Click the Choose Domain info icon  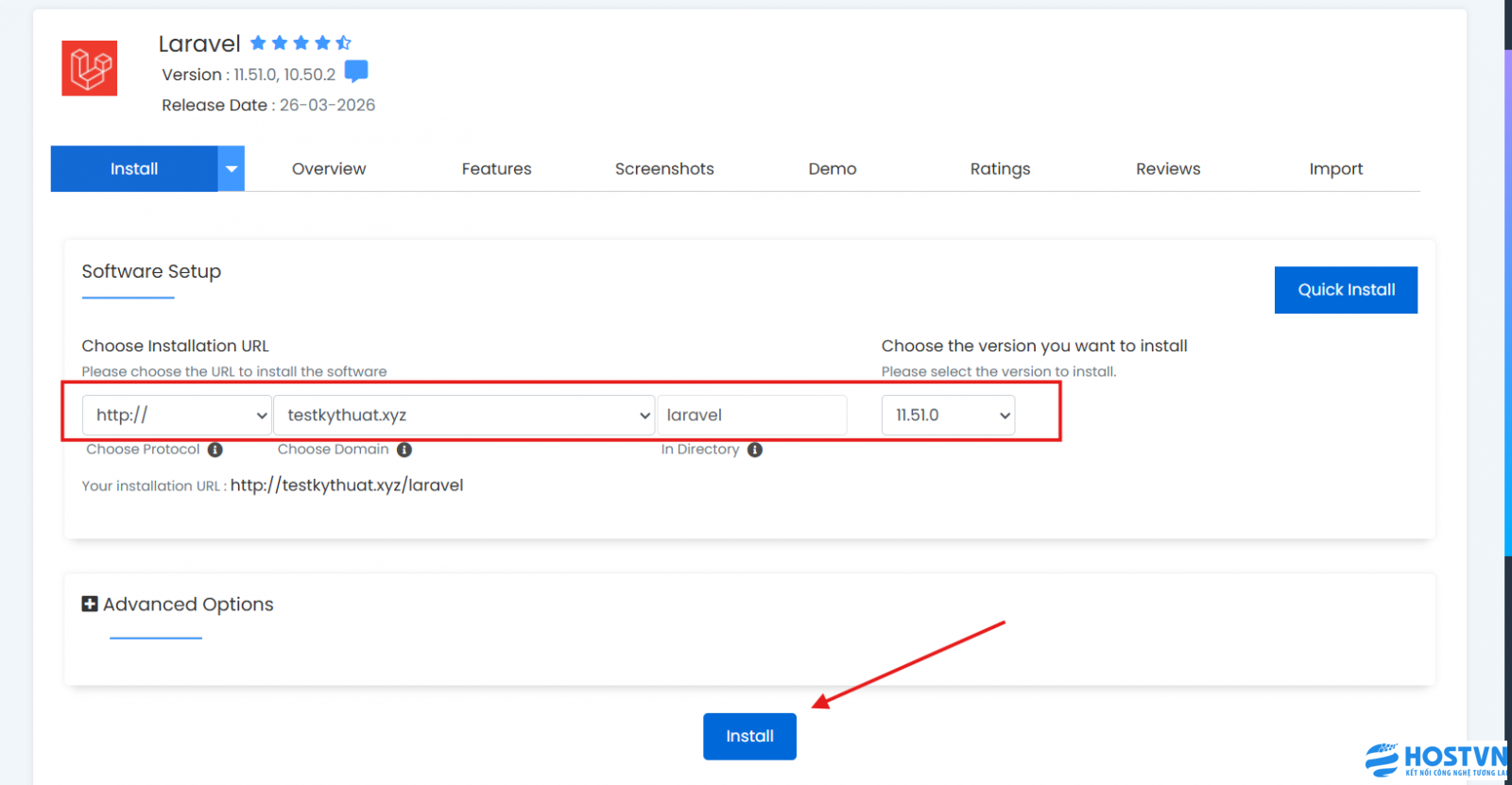404,450
